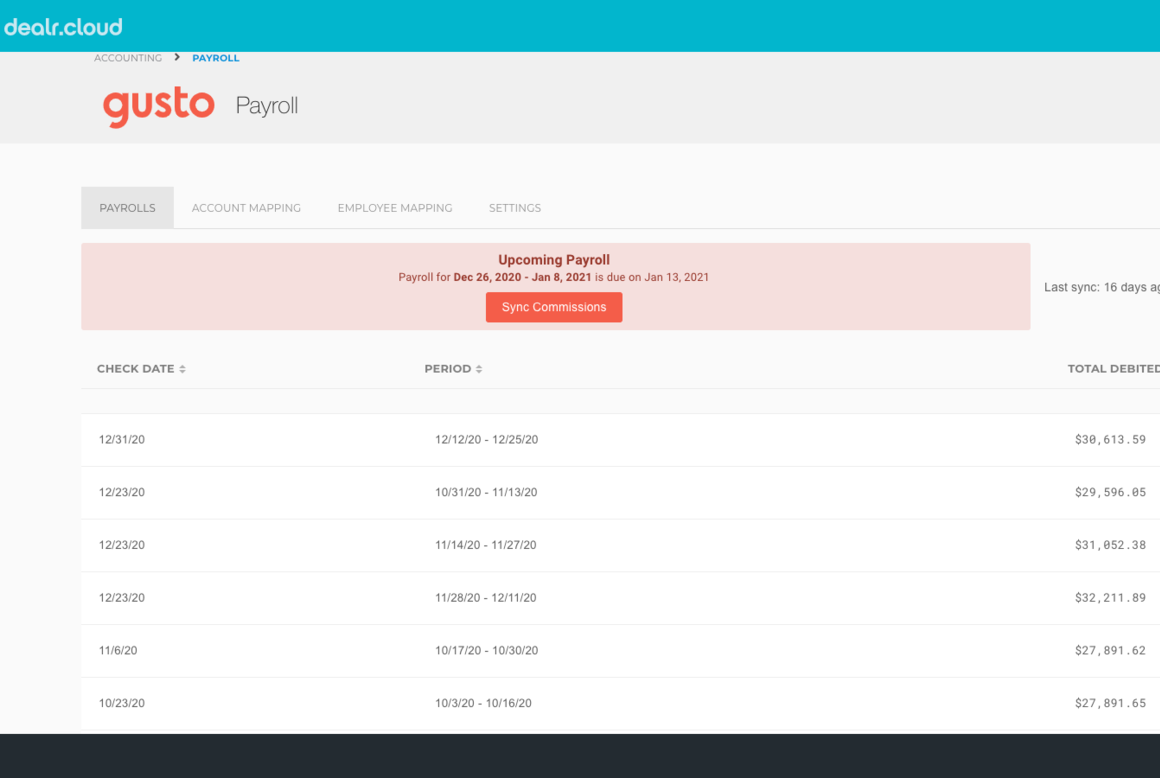This screenshot has width=1160, height=778.
Task: Switch to the Settings tab
Action: click(x=515, y=208)
